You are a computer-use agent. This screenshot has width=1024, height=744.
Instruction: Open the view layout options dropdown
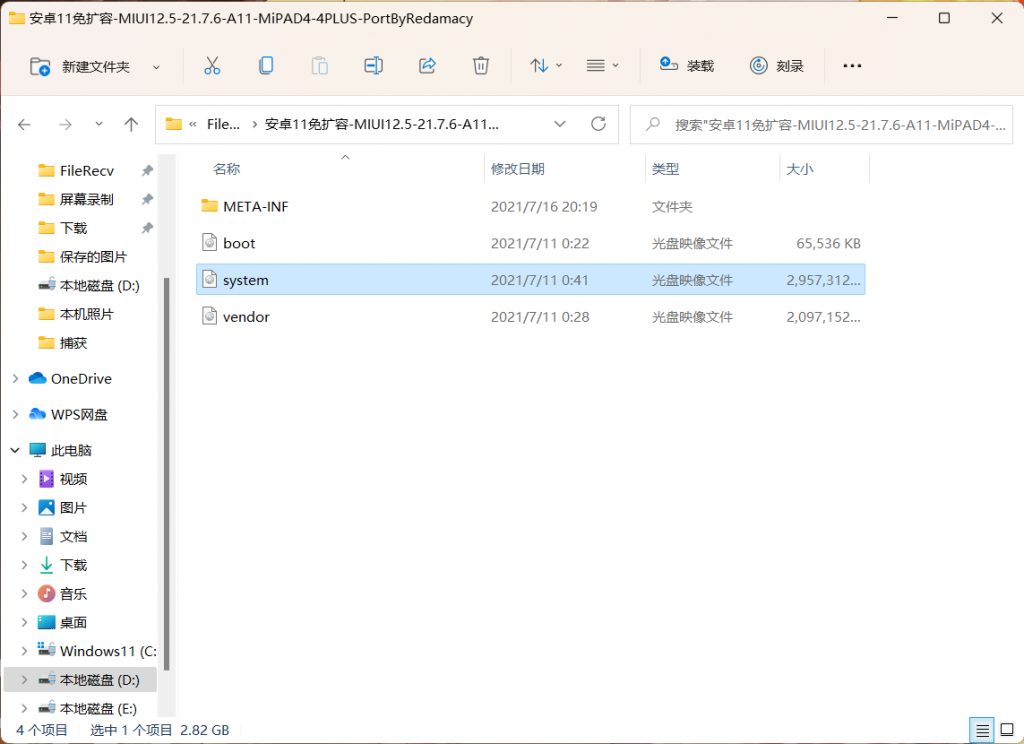point(602,66)
